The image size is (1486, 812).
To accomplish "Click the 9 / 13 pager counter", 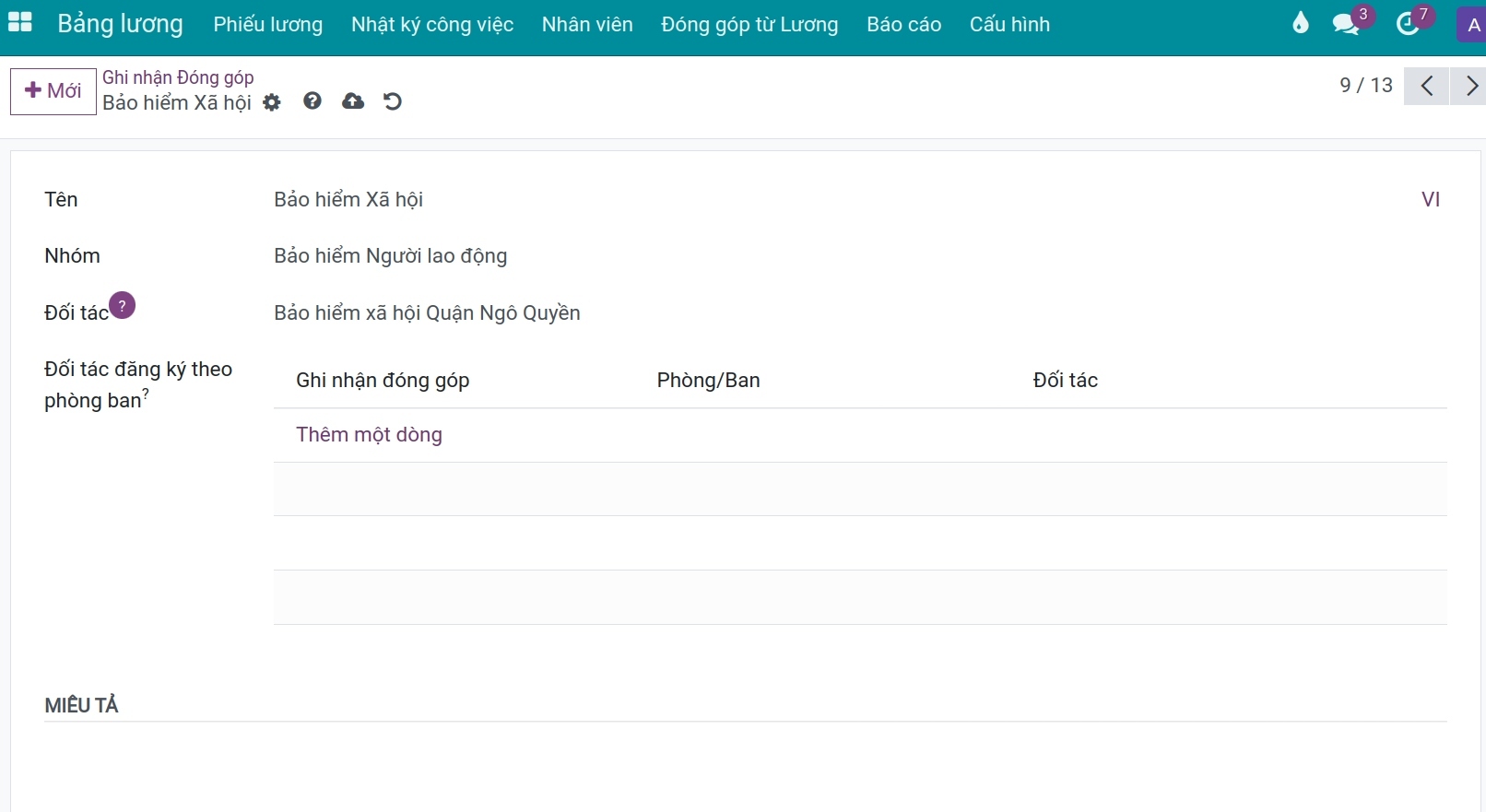I will tap(1366, 86).
